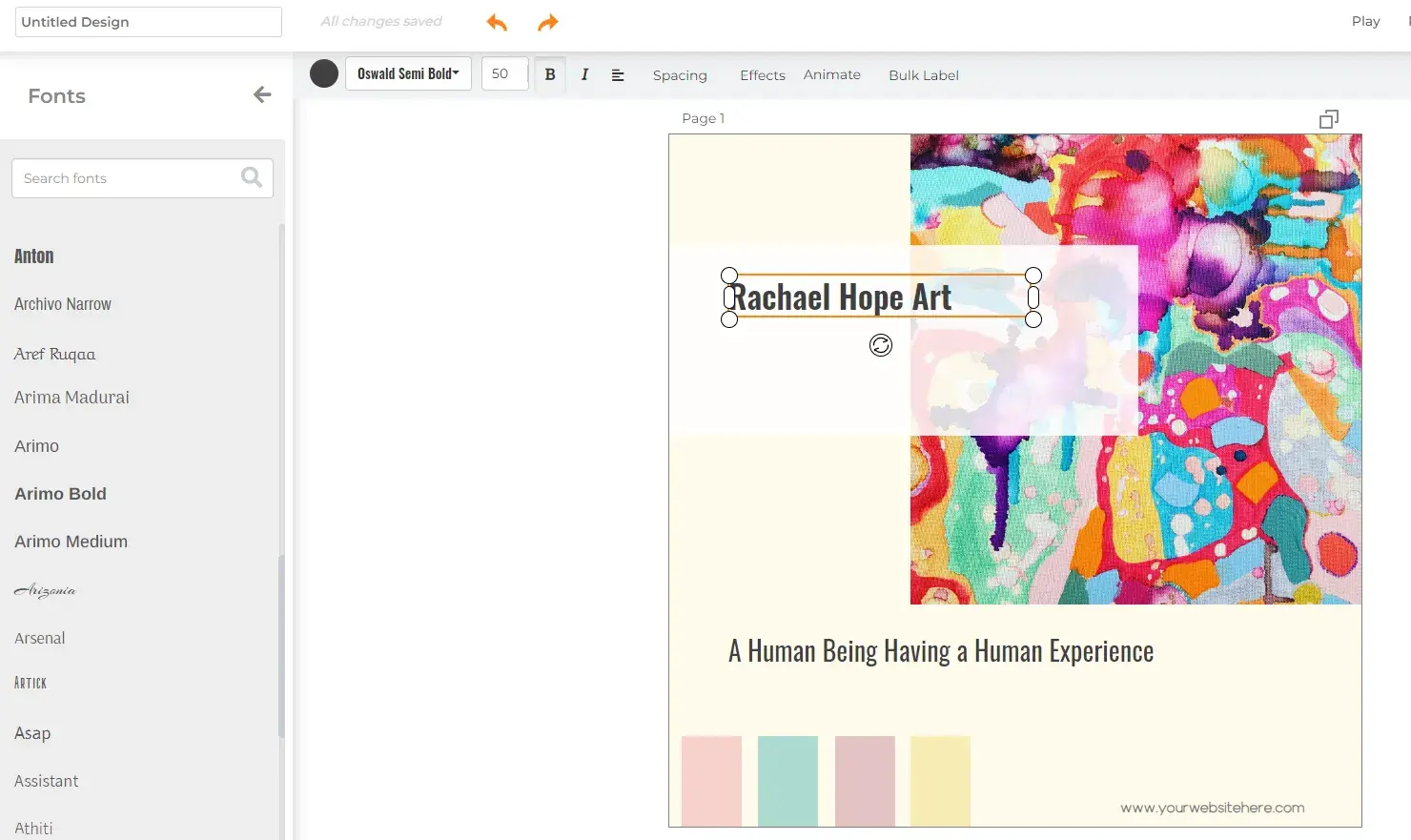Select the yellow color block on canvas
The width and height of the screenshot is (1411, 840).
940,781
